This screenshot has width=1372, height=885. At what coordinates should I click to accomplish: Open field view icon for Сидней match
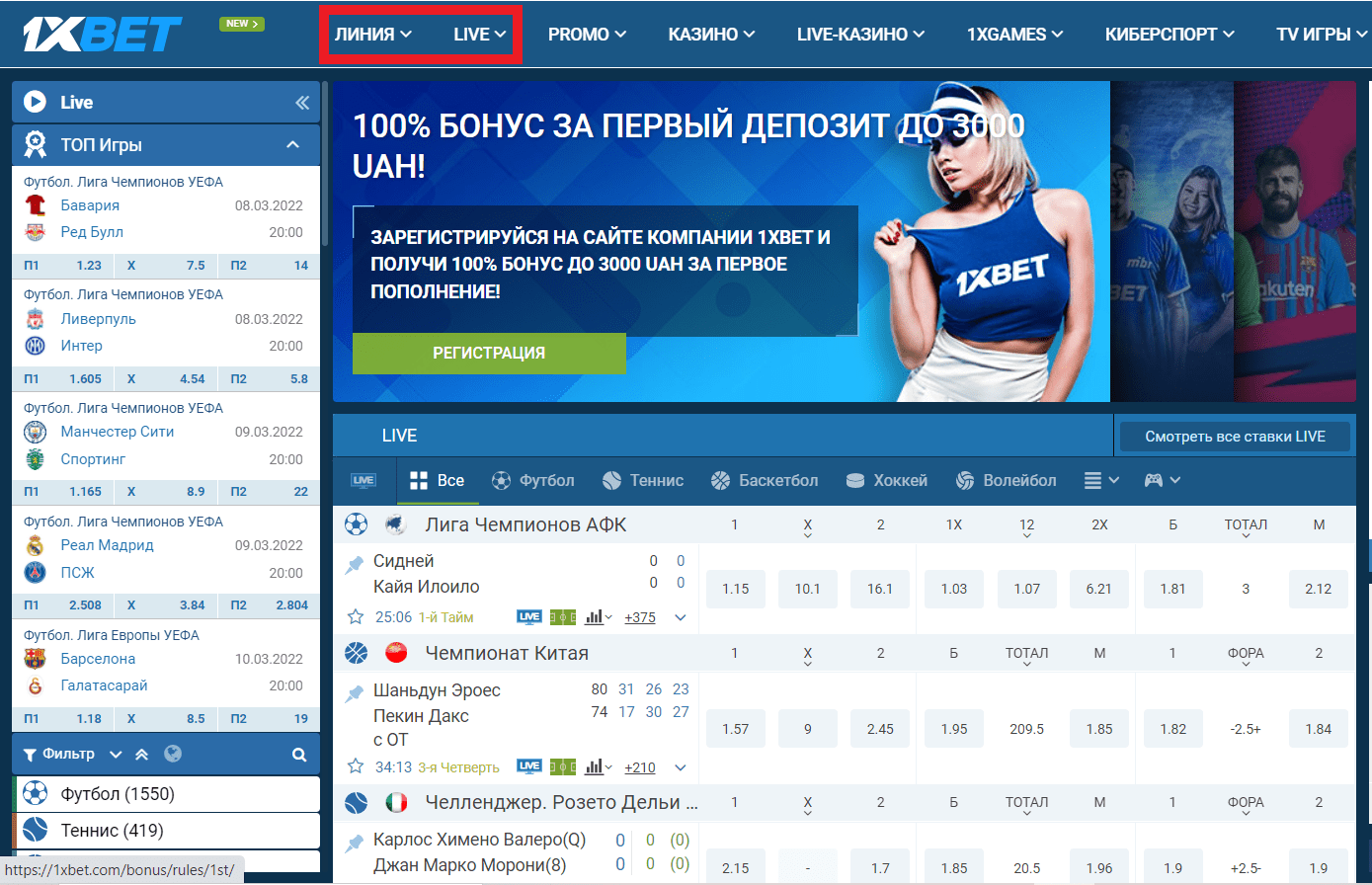click(563, 617)
